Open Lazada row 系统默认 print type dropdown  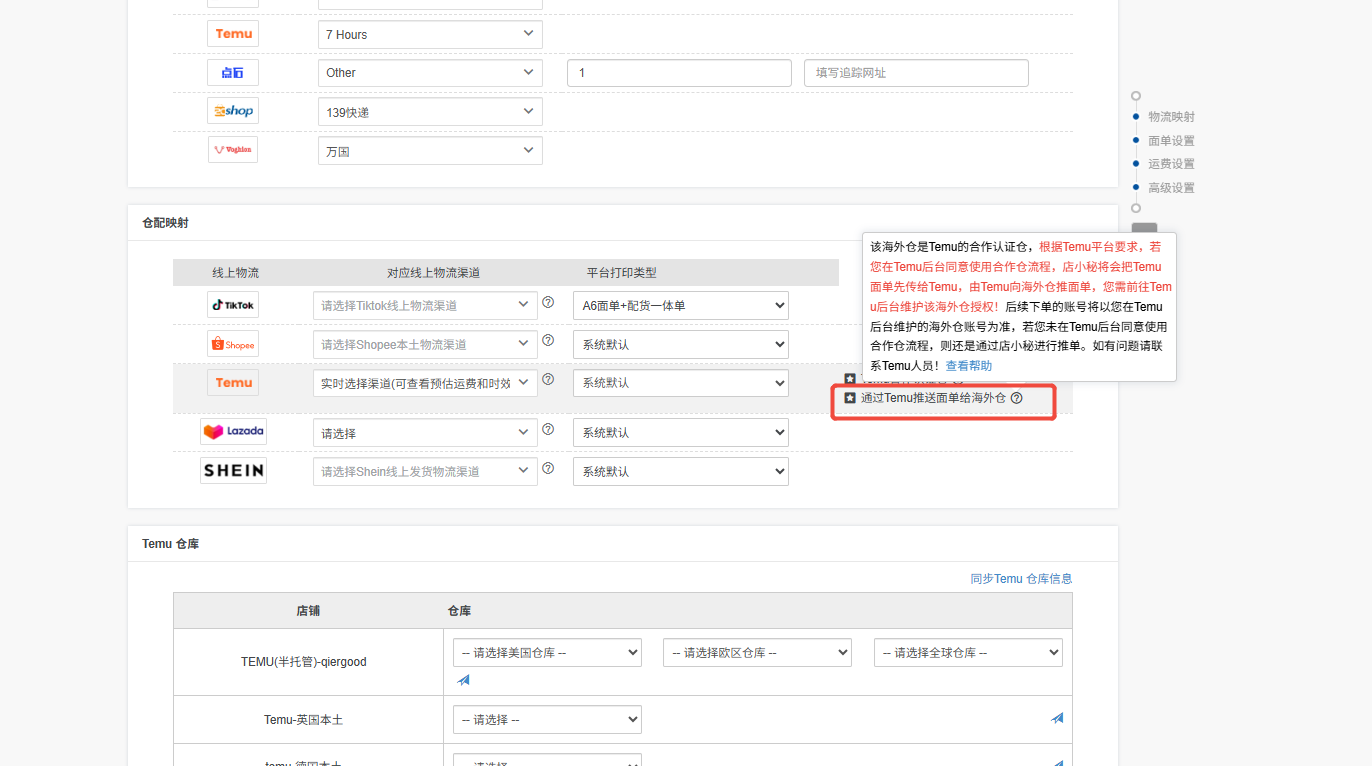click(x=681, y=433)
